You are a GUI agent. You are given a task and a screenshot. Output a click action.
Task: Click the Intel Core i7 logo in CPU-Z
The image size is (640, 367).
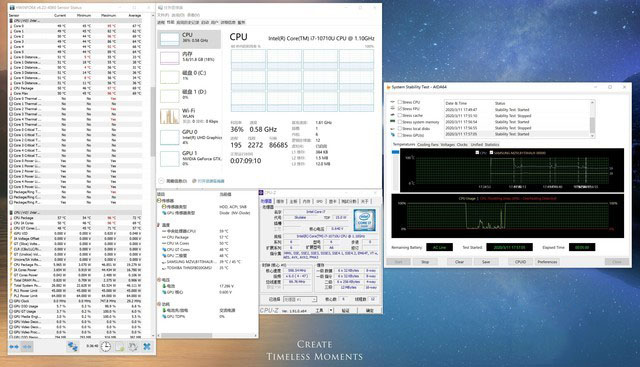click(364, 220)
